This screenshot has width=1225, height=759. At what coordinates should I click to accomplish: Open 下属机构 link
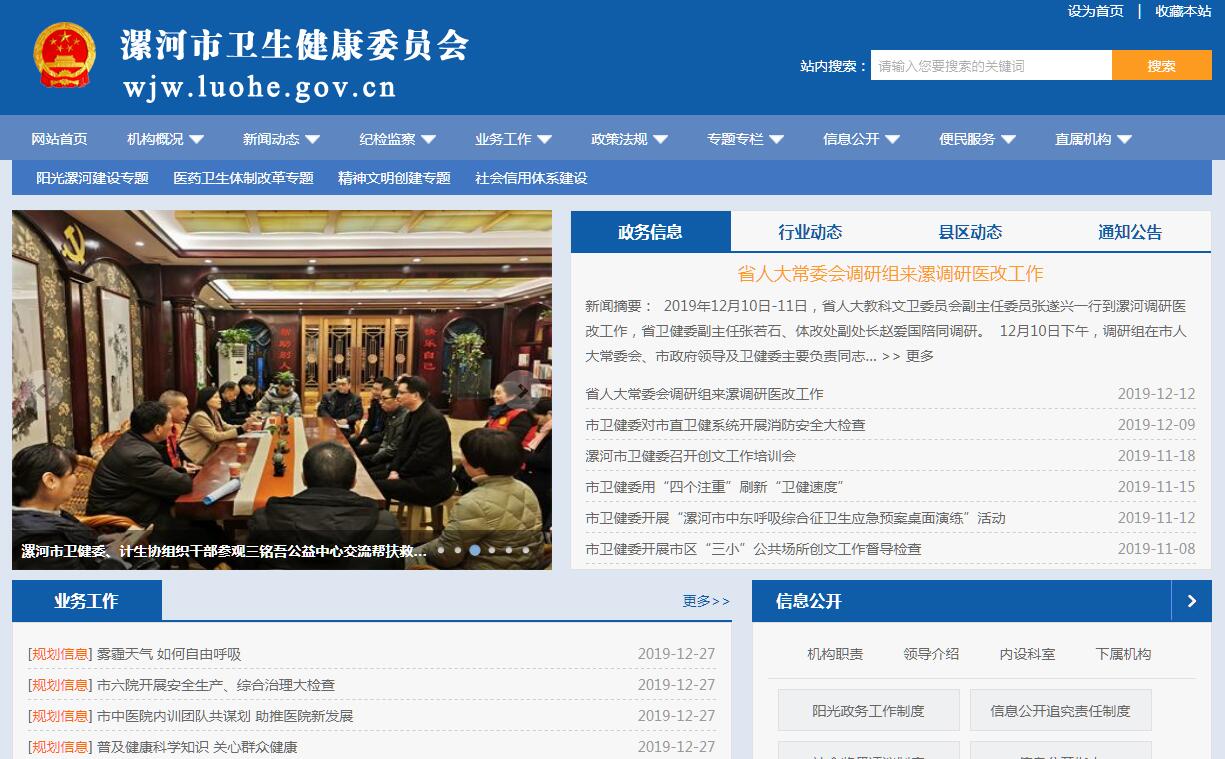pos(1123,654)
